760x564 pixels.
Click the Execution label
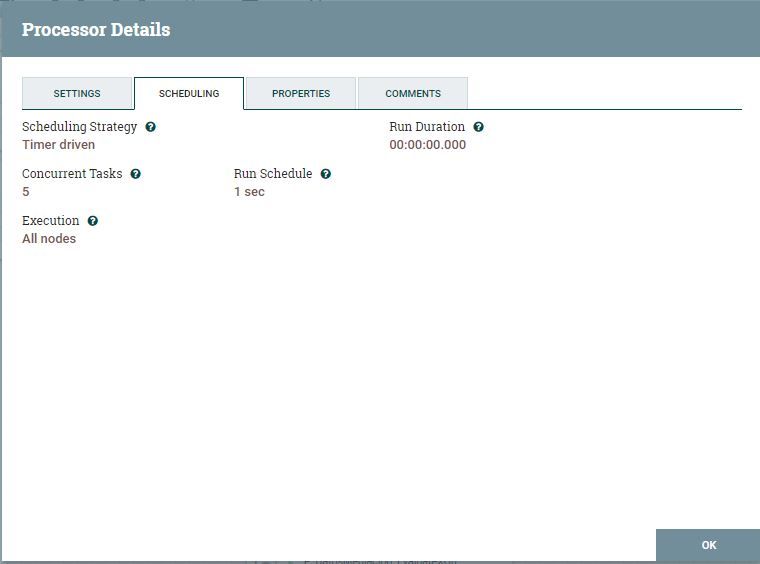(x=50, y=221)
